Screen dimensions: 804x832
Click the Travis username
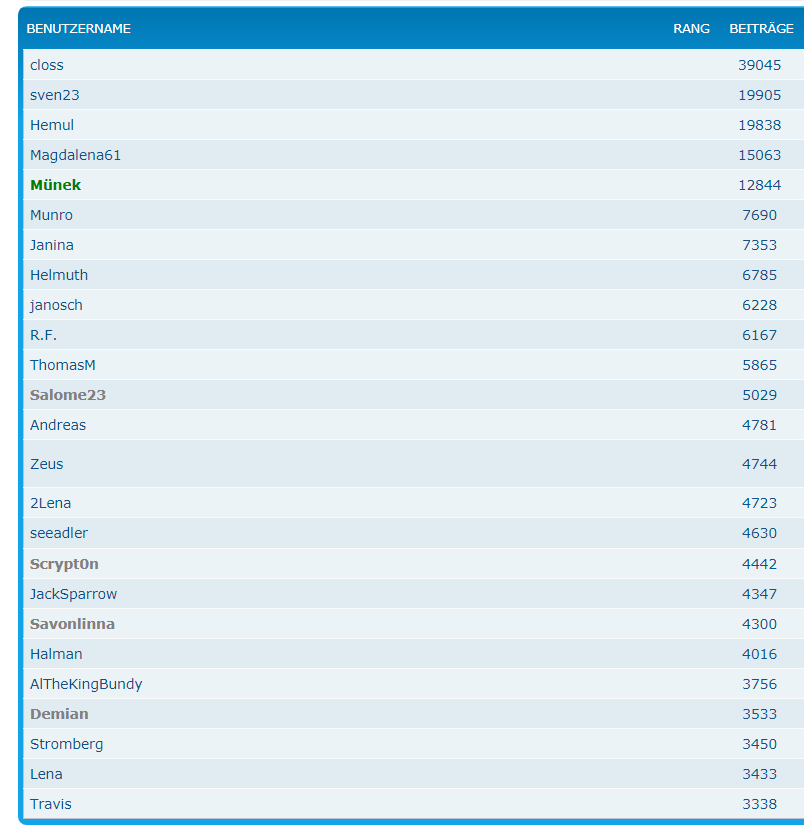[51, 804]
